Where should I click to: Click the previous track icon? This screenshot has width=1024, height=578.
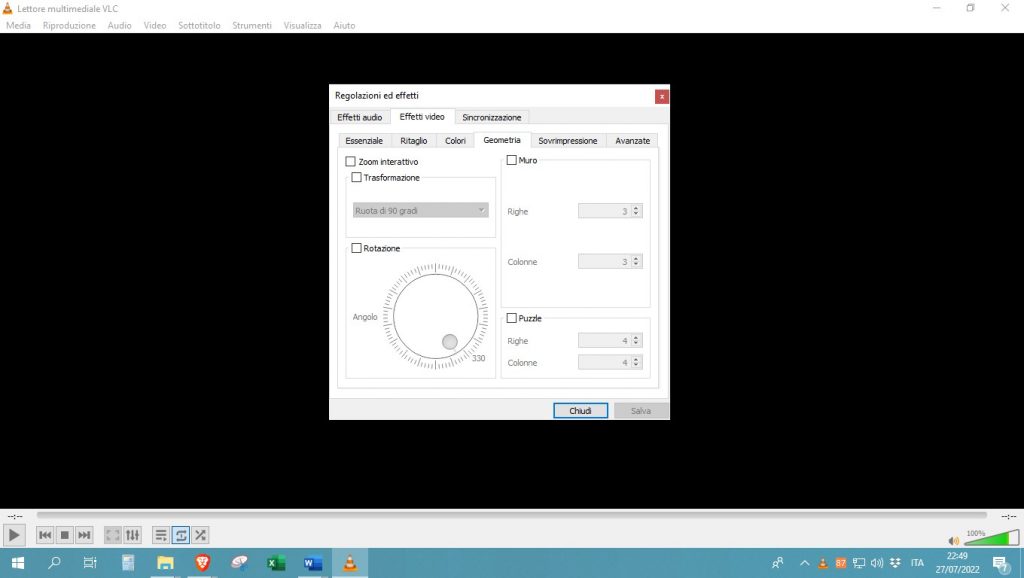coord(45,536)
